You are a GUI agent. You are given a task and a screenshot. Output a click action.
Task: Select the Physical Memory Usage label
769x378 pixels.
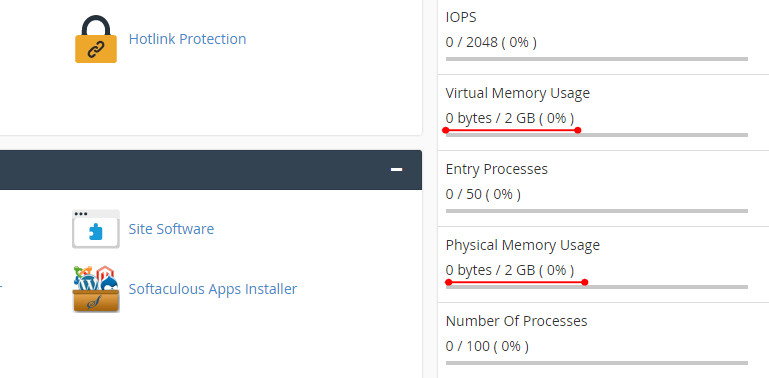(523, 245)
